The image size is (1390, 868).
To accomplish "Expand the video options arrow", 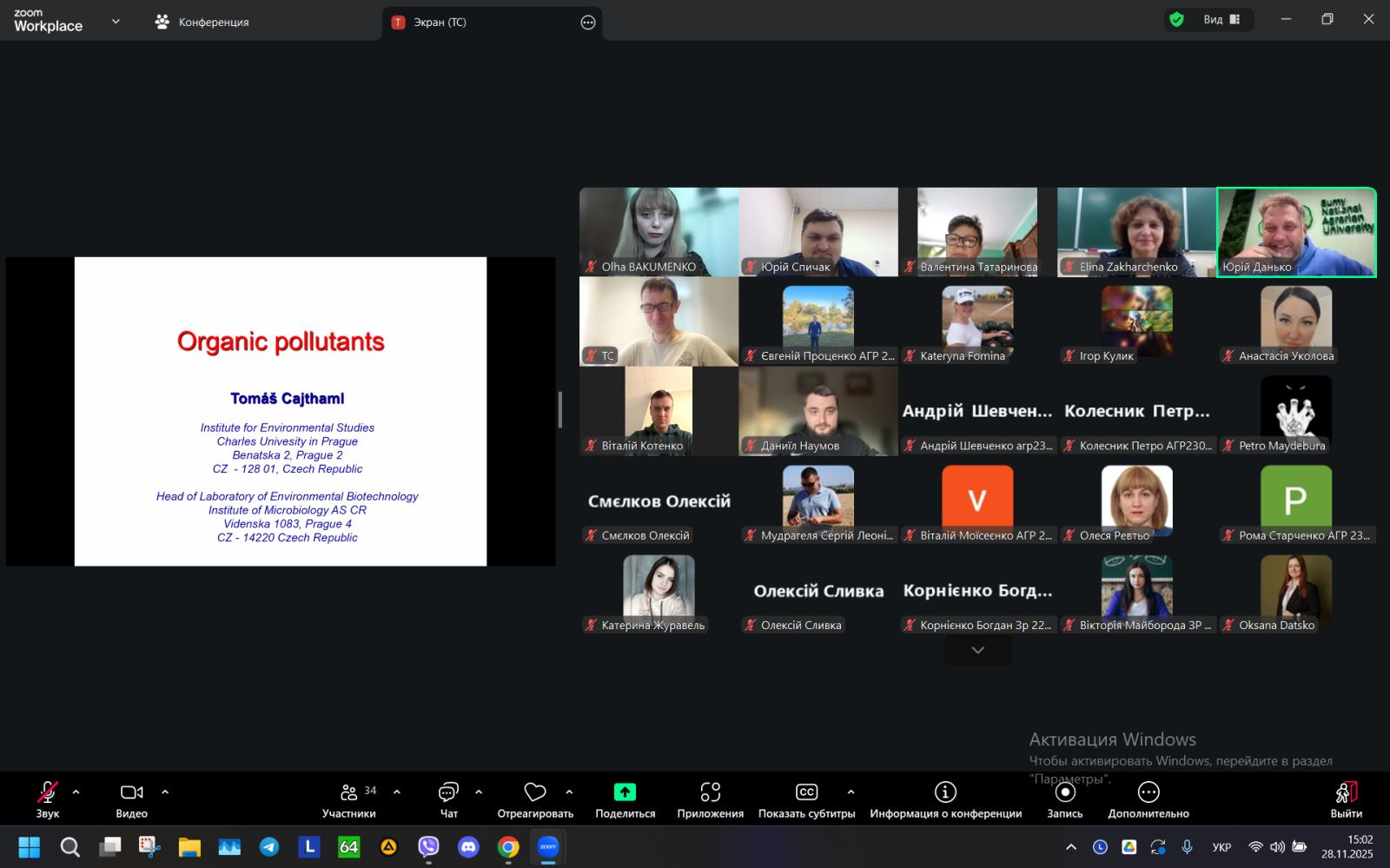I will click(165, 792).
